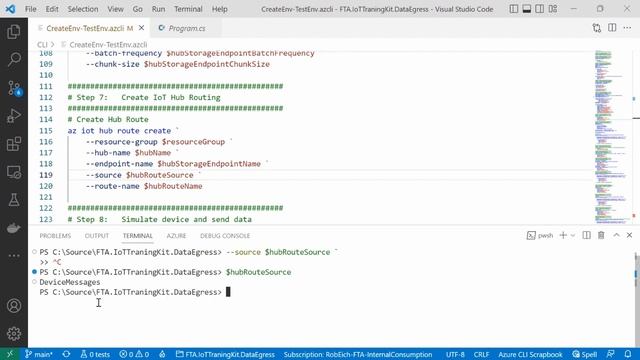Select the TERMINAL panel tab
This screenshot has height=360, width=640.
[x=138, y=236]
